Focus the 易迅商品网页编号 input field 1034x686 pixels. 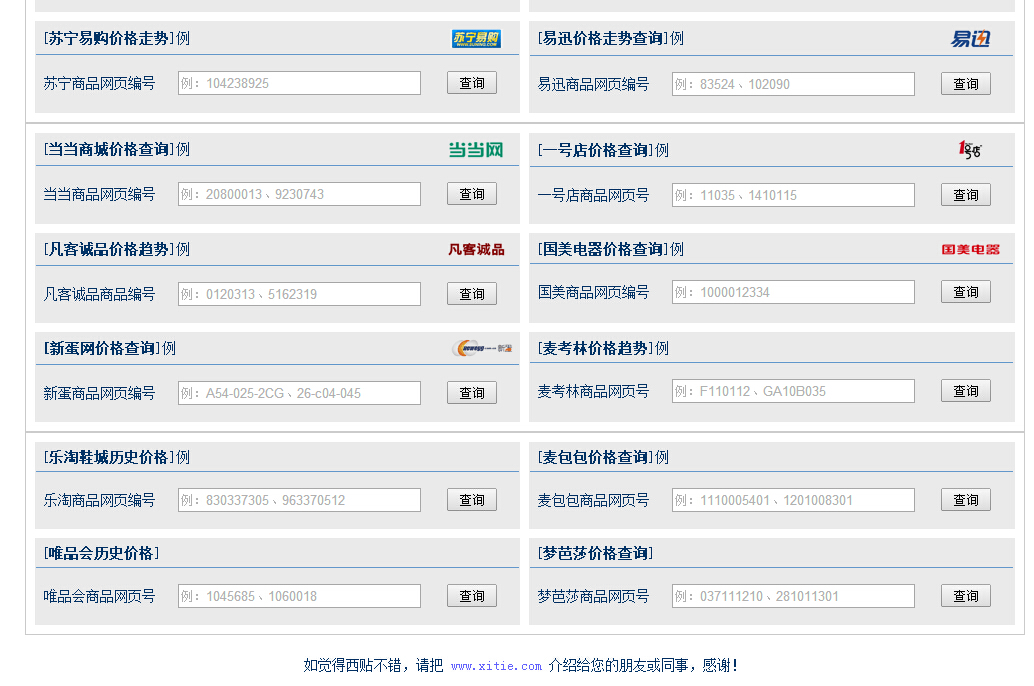pos(792,84)
